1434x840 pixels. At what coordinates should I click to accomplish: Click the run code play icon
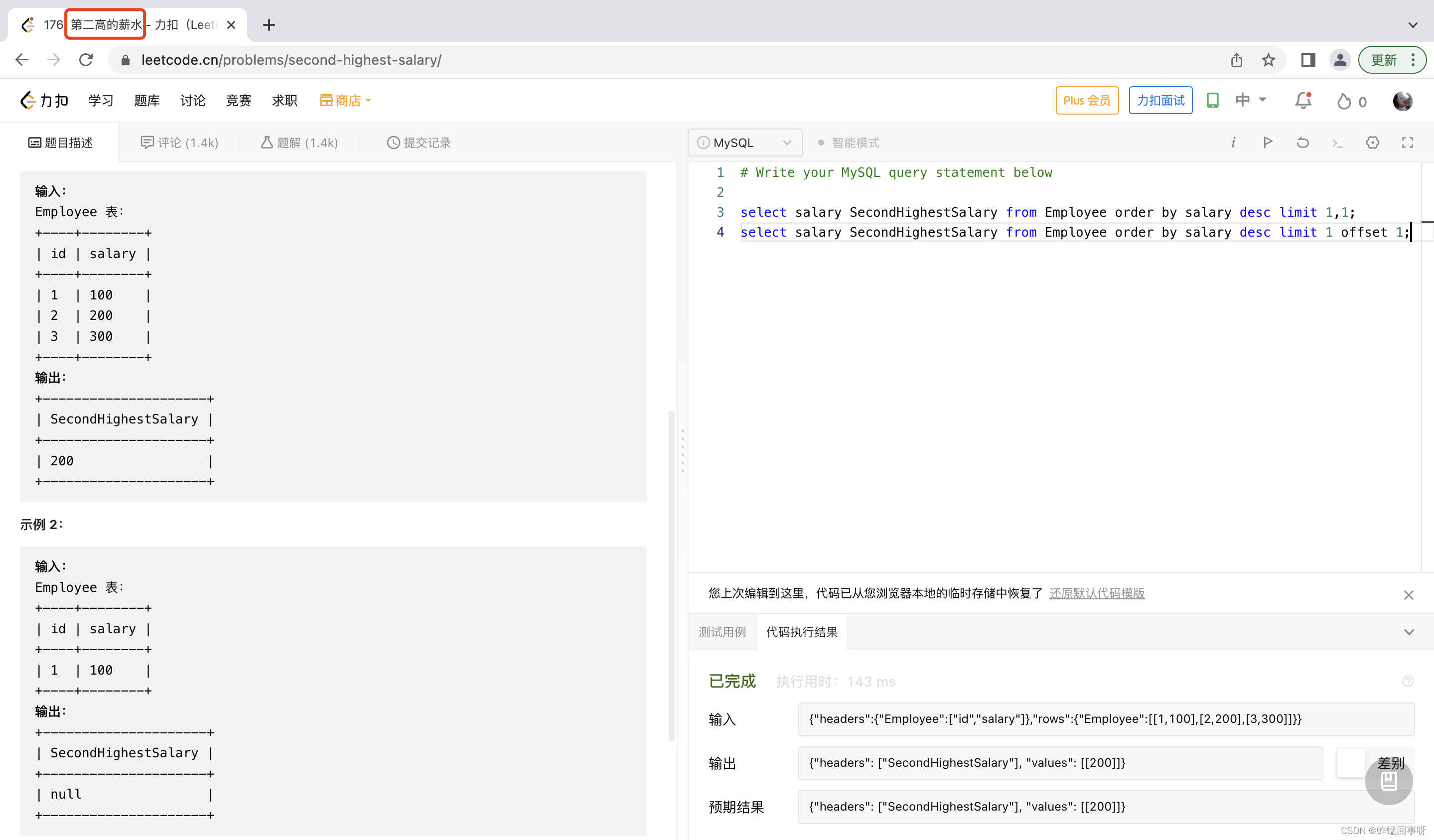click(x=1267, y=142)
